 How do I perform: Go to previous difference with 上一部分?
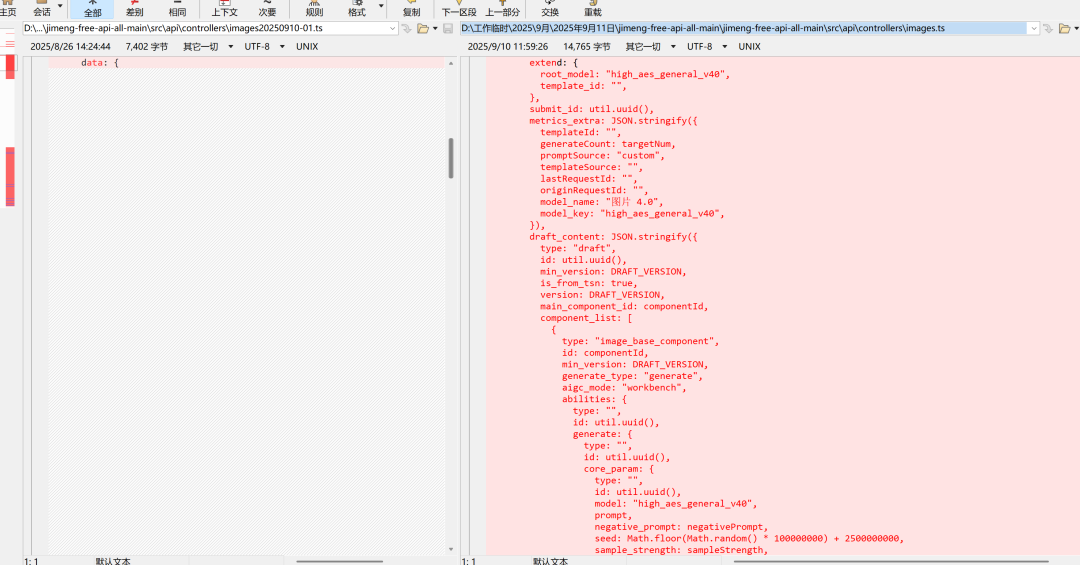pyautogui.click(x=503, y=10)
